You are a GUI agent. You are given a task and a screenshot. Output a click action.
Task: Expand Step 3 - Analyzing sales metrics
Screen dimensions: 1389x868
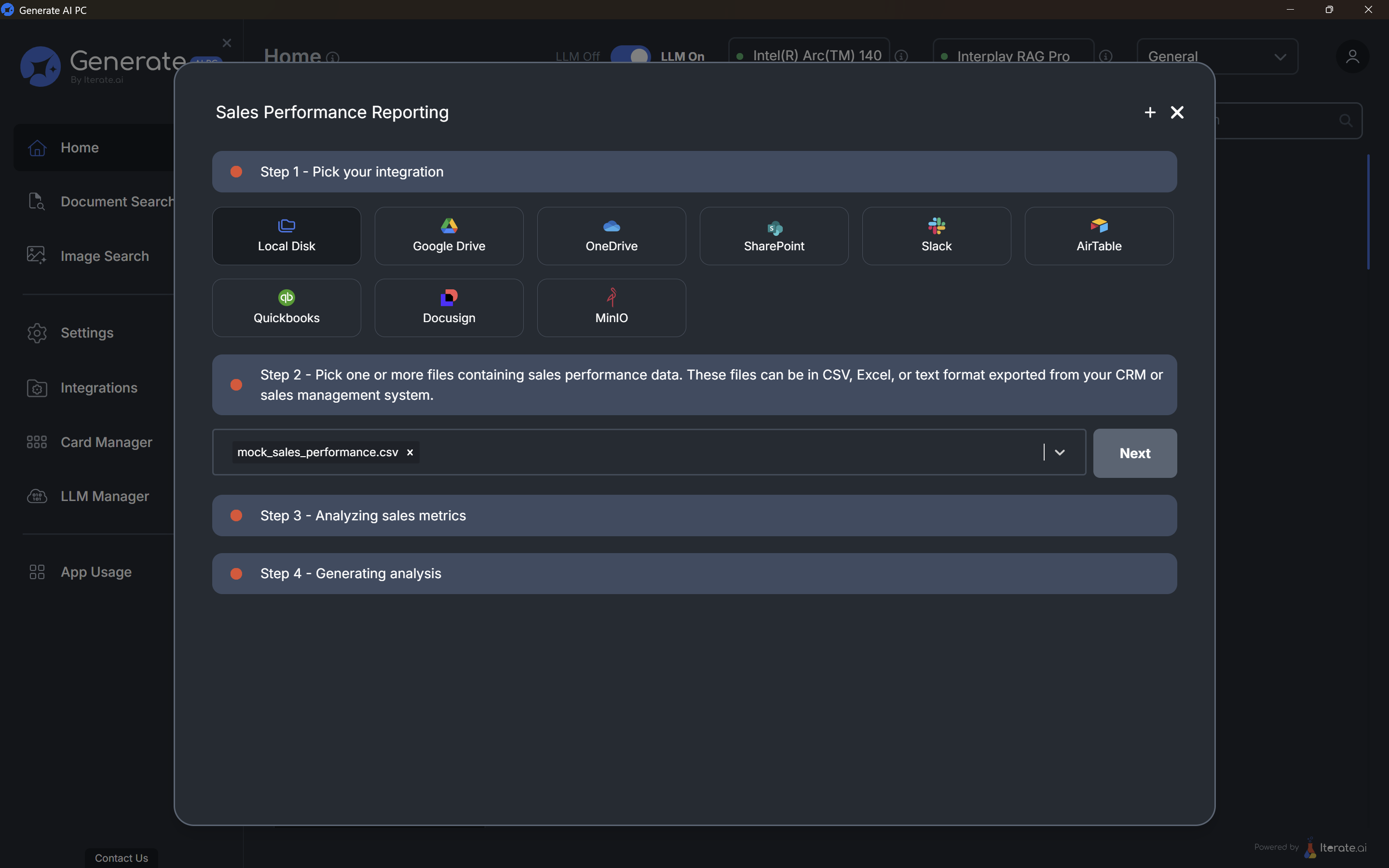pyautogui.click(x=694, y=515)
